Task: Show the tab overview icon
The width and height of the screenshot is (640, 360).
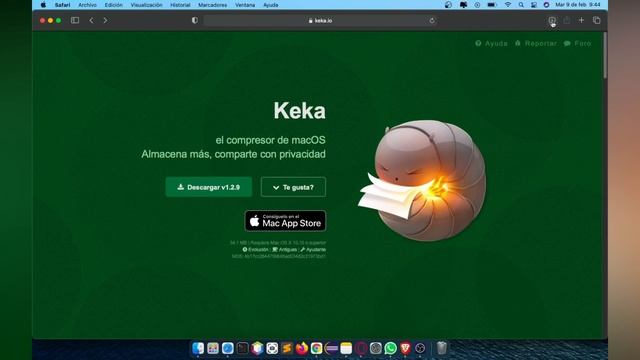Action: pos(596,20)
